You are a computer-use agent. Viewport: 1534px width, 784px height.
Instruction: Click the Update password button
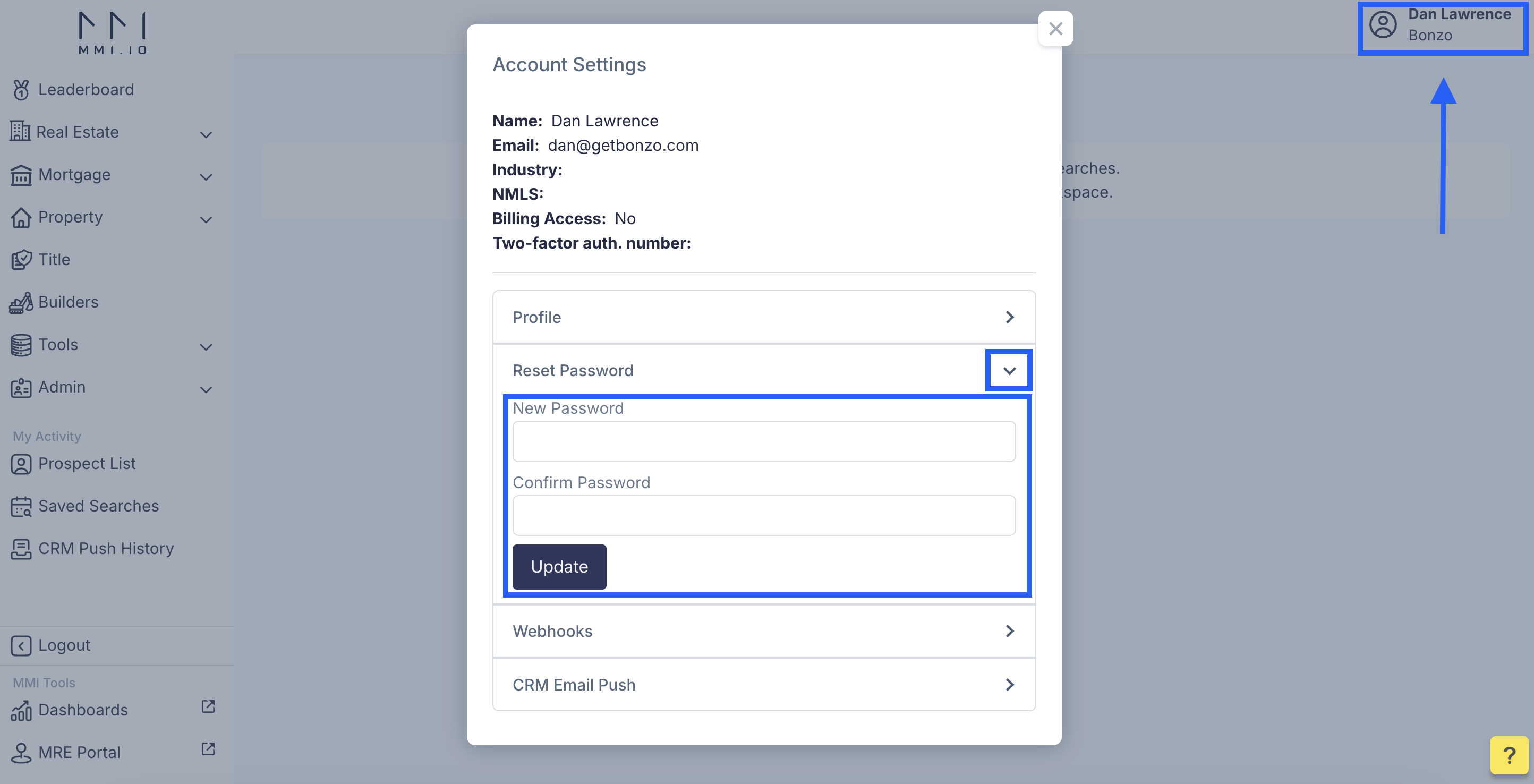coord(559,567)
